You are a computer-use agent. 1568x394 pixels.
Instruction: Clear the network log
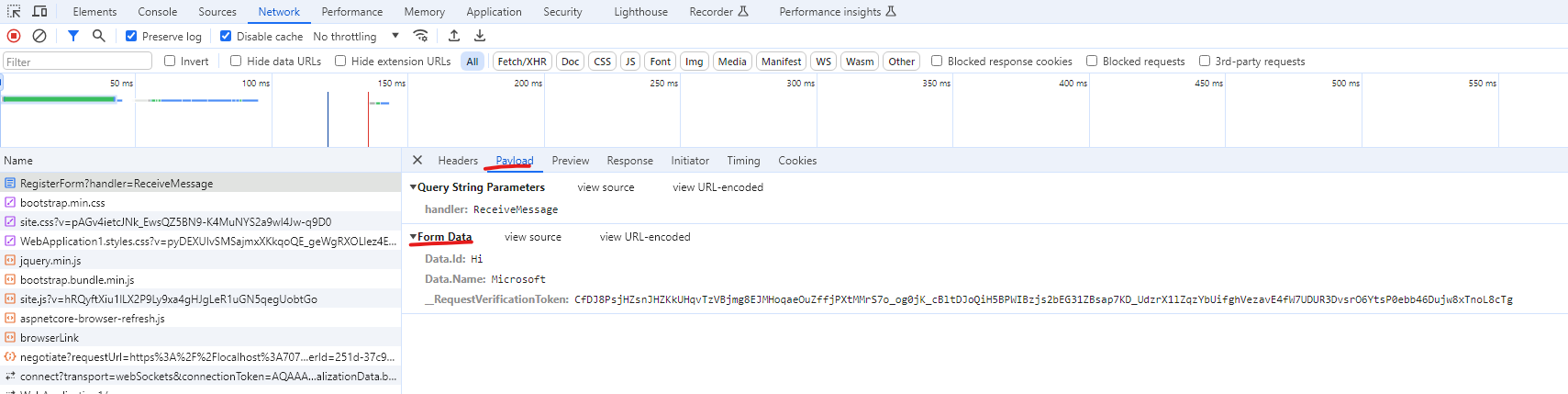tap(39, 36)
